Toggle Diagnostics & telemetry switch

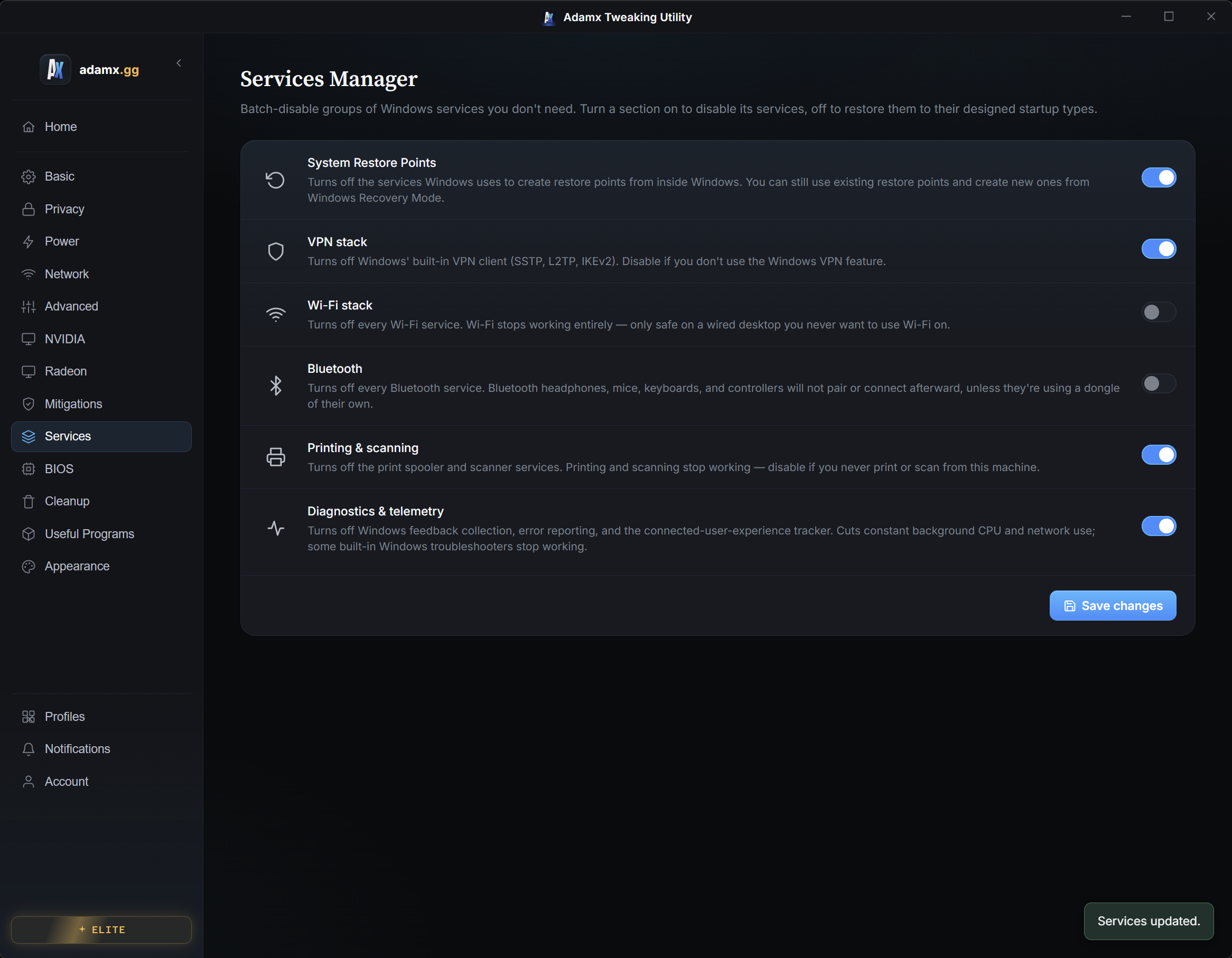click(x=1159, y=526)
